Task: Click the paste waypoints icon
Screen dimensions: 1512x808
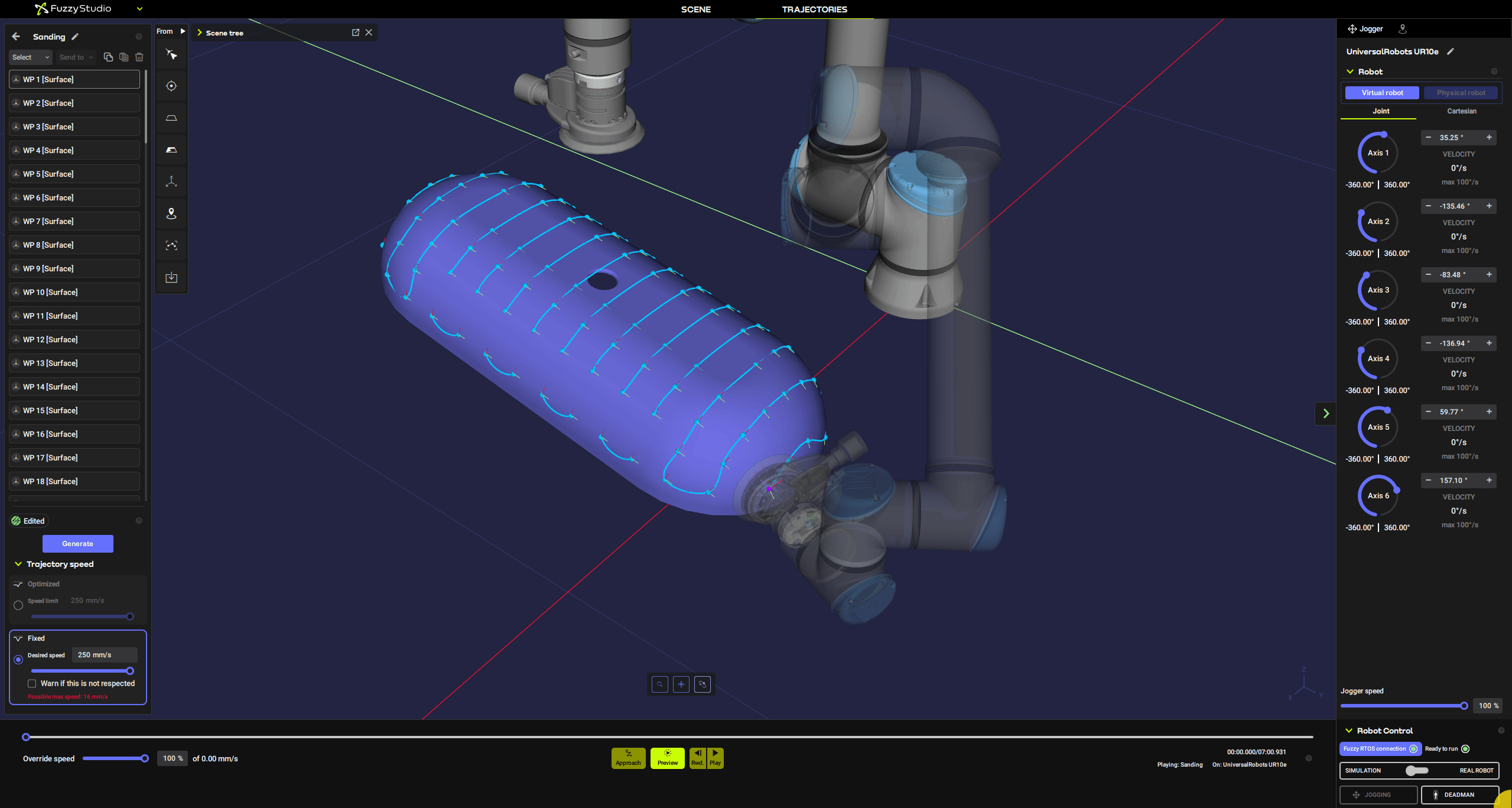Action: 123,57
